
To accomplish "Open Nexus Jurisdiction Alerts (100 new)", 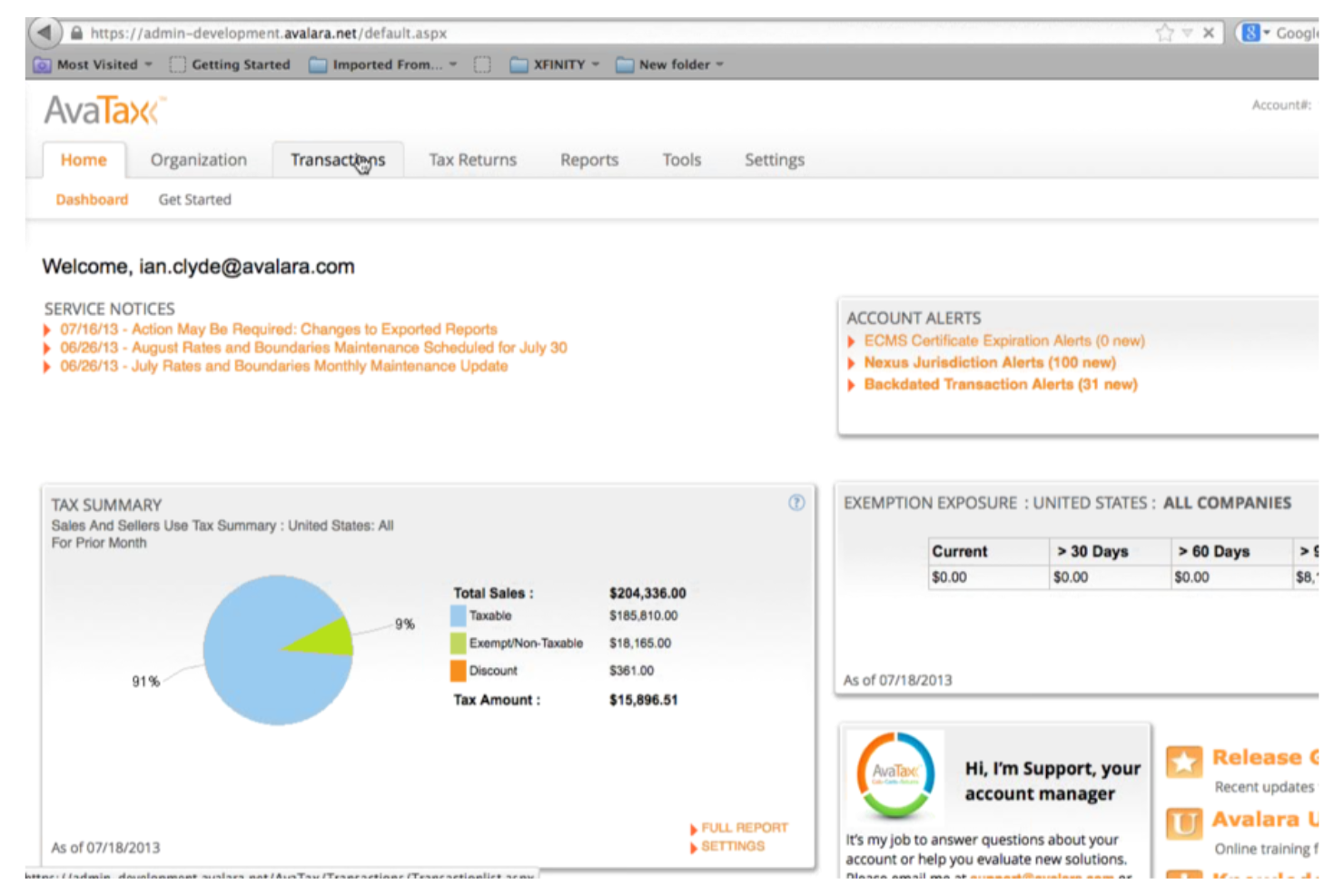I will click(x=990, y=362).
